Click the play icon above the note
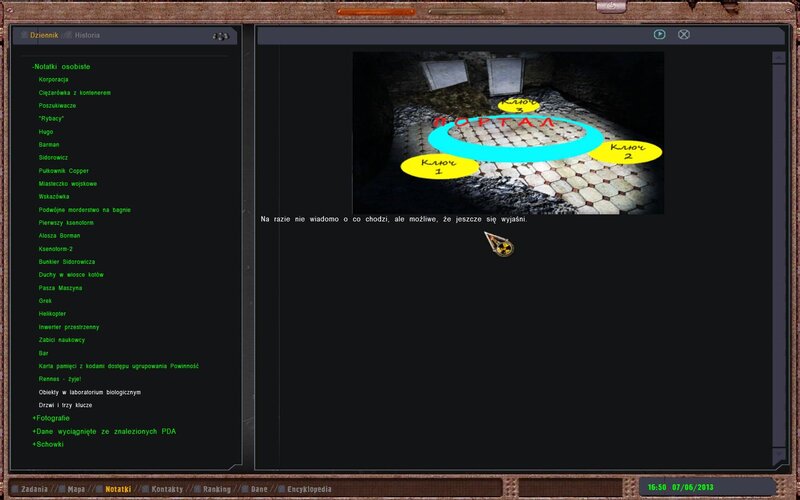The image size is (800, 500). tap(660, 34)
